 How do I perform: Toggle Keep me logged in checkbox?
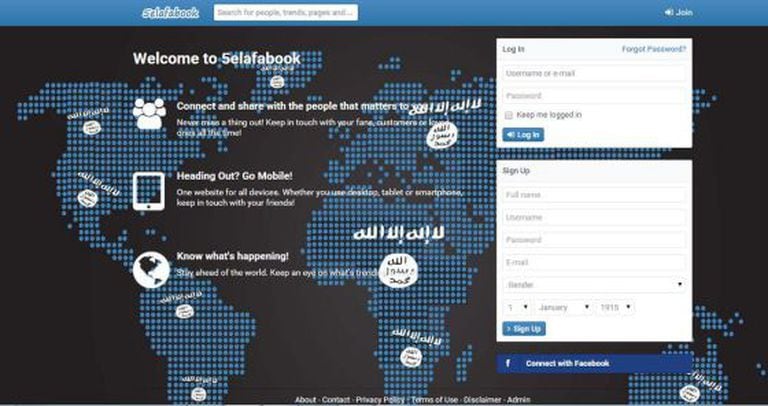coord(508,115)
